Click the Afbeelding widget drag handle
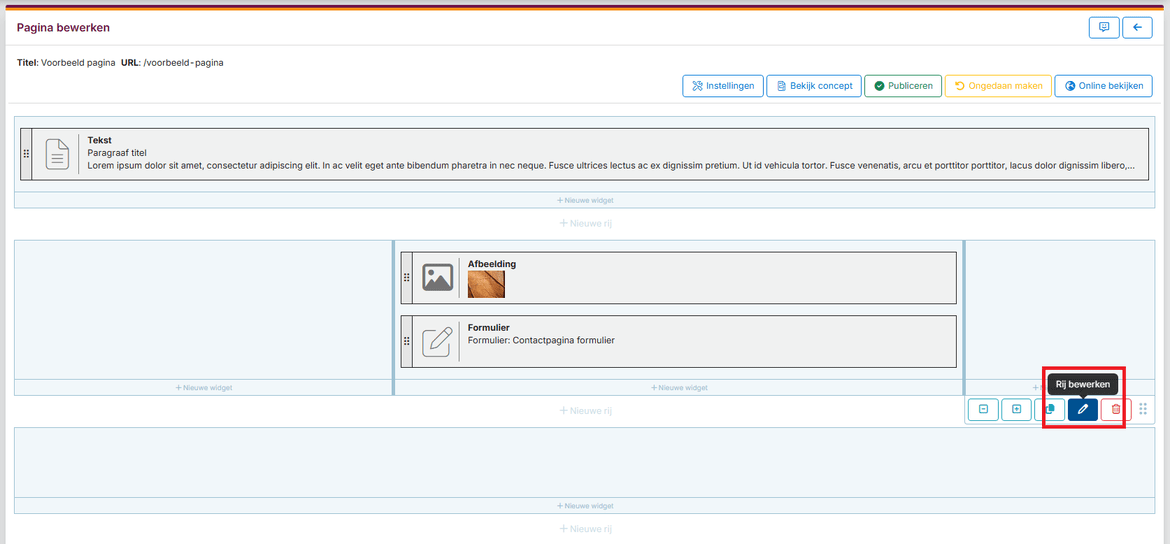The width and height of the screenshot is (1170, 544). (x=406, y=278)
